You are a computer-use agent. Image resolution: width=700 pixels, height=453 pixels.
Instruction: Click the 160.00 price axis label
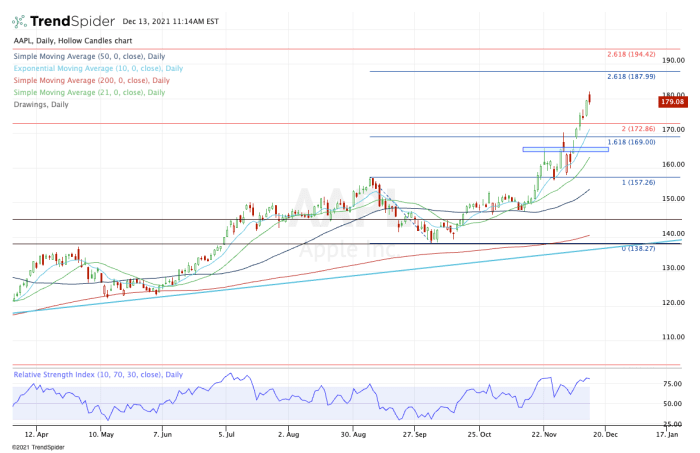tap(673, 164)
